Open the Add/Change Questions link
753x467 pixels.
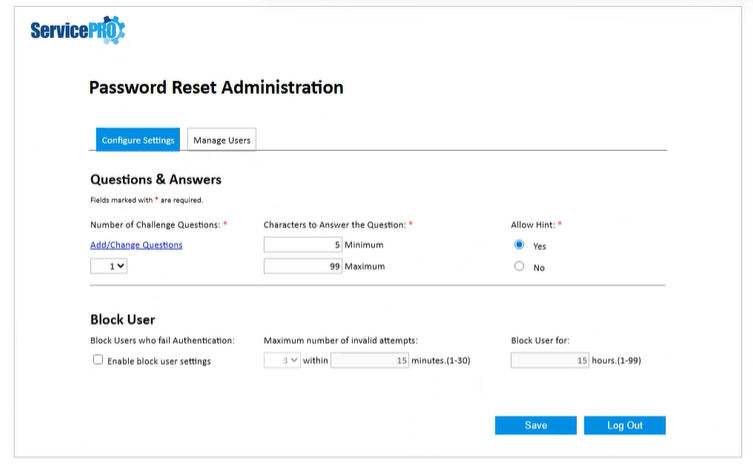coord(136,245)
